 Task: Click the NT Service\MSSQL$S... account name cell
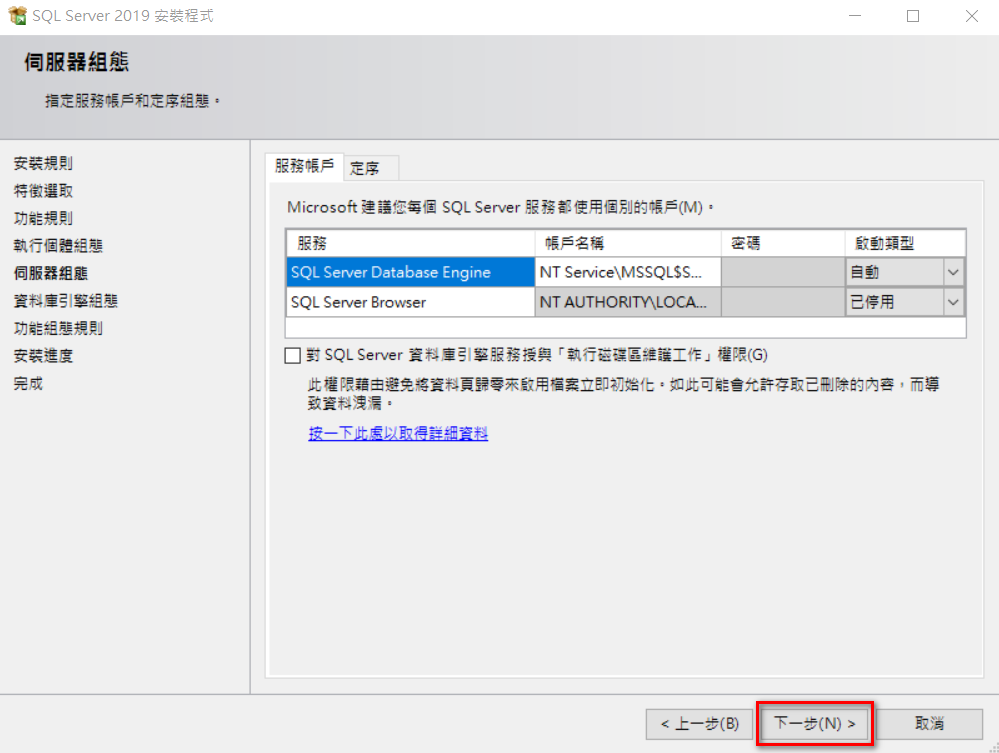point(628,273)
